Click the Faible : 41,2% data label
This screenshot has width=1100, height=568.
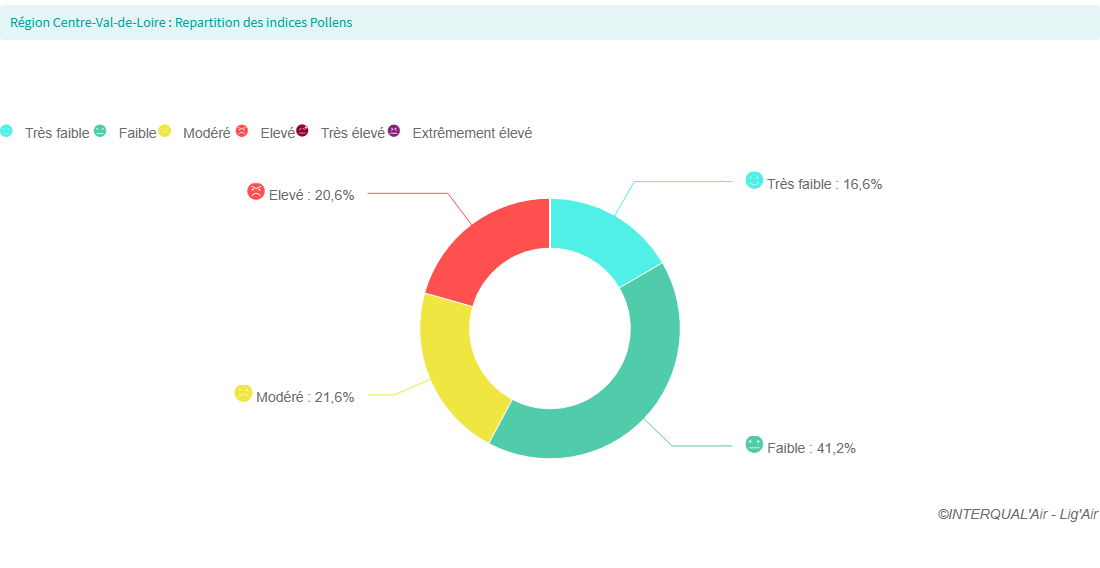pyautogui.click(x=811, y=448)
